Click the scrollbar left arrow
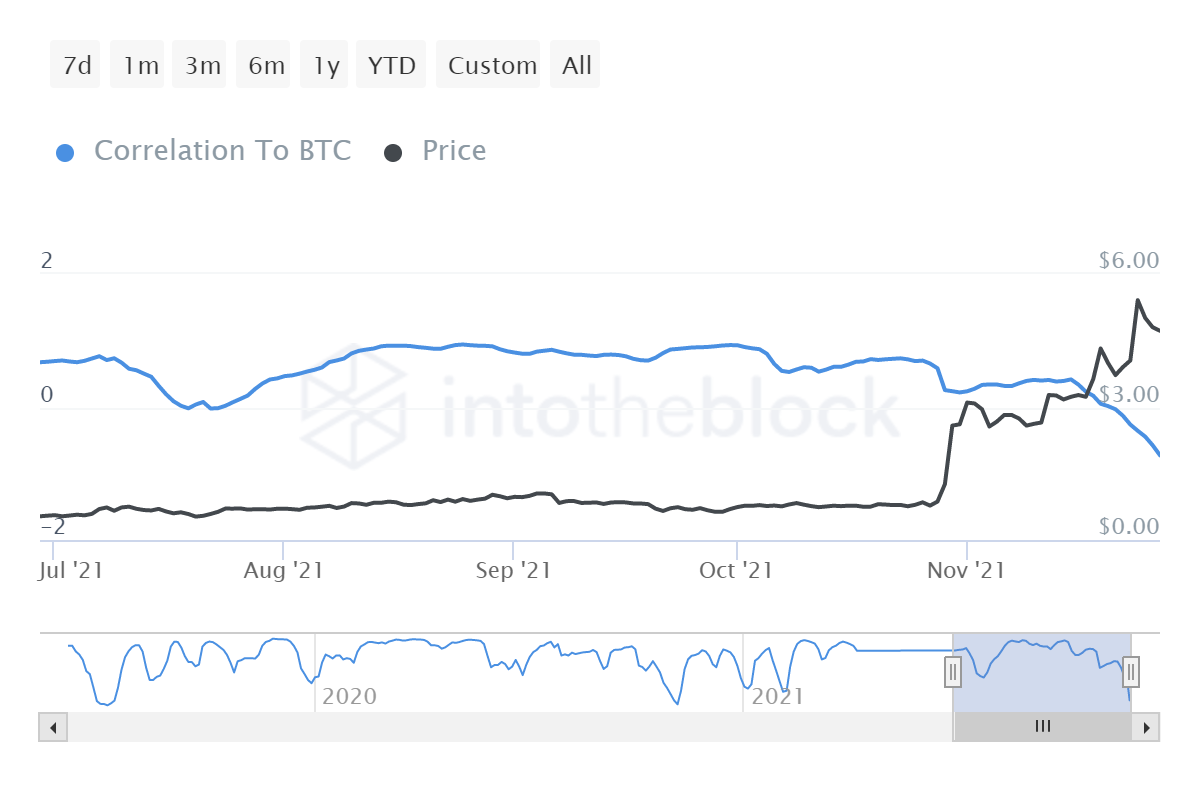Viewport: 1200px width, 800px height. (x=54, y=727)
